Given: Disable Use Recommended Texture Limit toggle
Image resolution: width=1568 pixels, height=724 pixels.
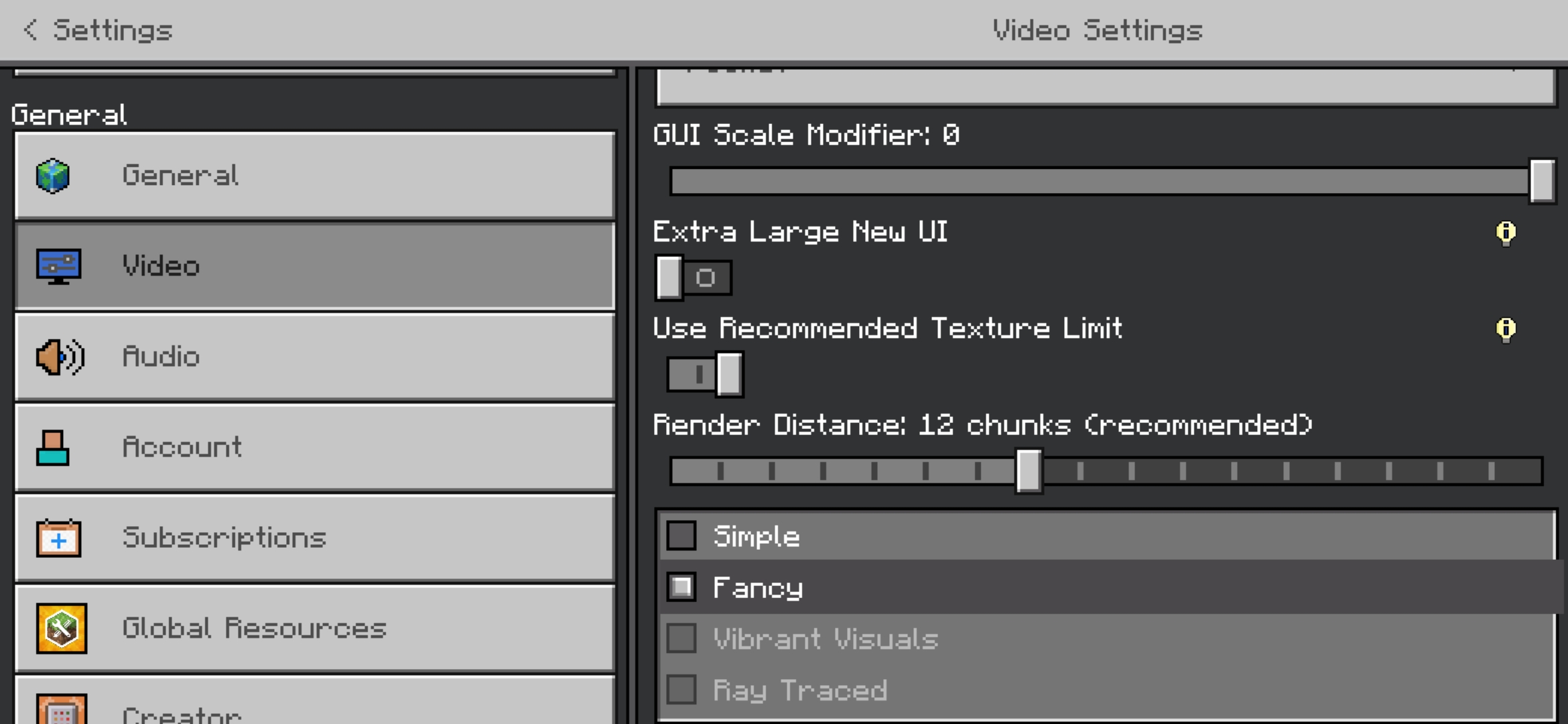Looking at the screenshot, I should [705, 374].
